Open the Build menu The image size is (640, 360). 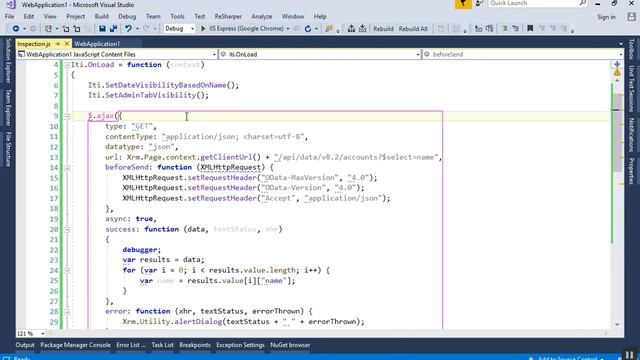tap(101, 17)
